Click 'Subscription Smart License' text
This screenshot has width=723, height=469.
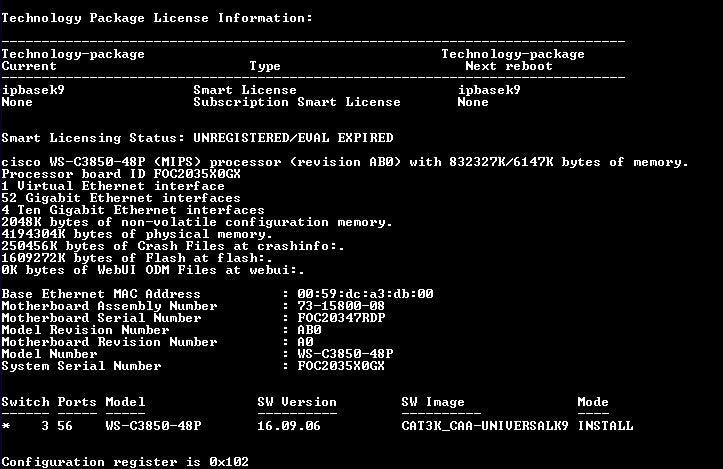click(297, 102)
